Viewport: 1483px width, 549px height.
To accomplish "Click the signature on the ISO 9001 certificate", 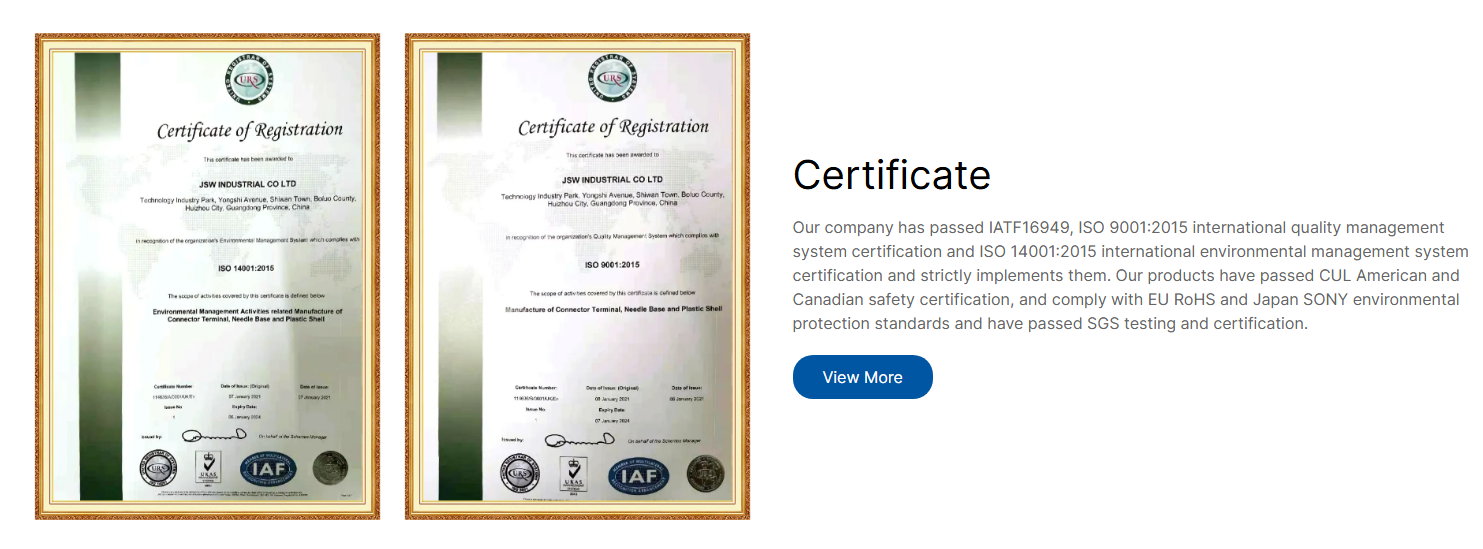I will [579, 440].
